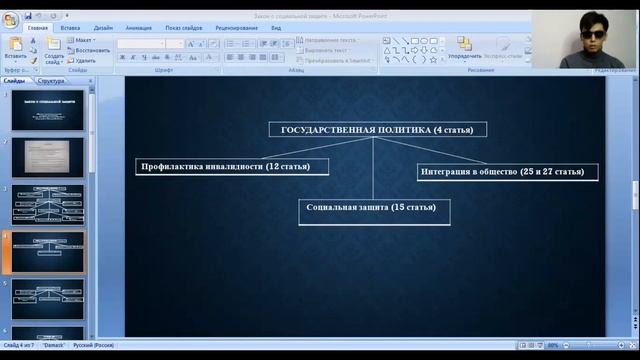Click the Increase List Level icon
Screen dimensions: 640x360
tap(274, 44)
